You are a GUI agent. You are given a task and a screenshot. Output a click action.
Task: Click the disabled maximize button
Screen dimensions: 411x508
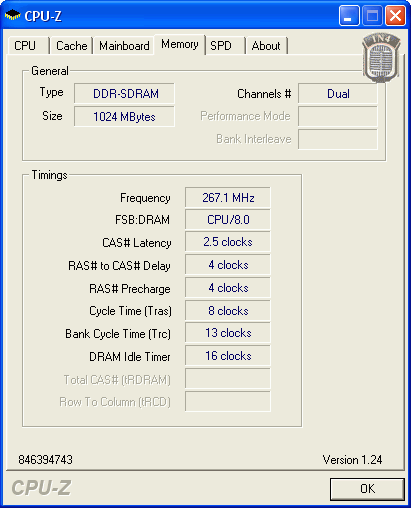click(372, 16)
